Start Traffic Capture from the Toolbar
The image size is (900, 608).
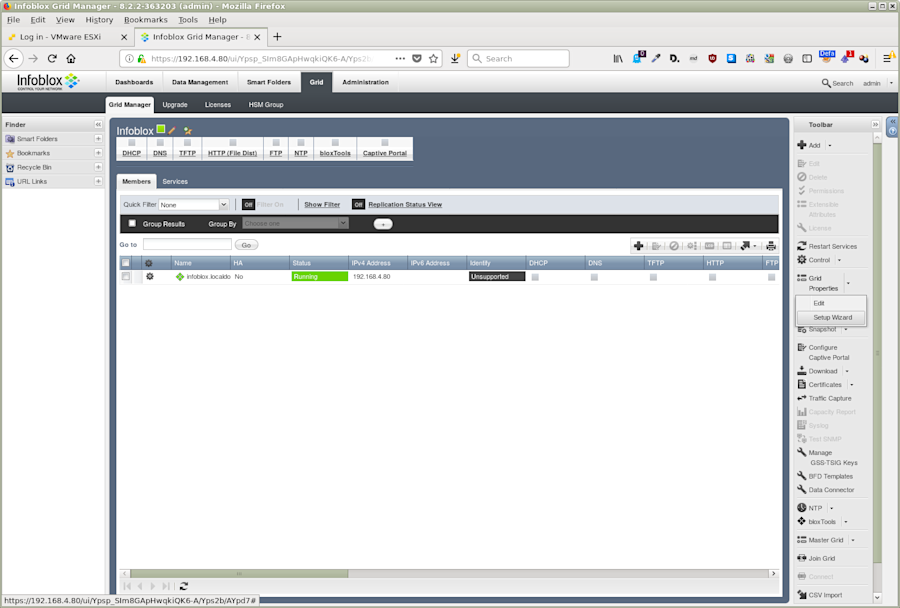coord(824,398)
